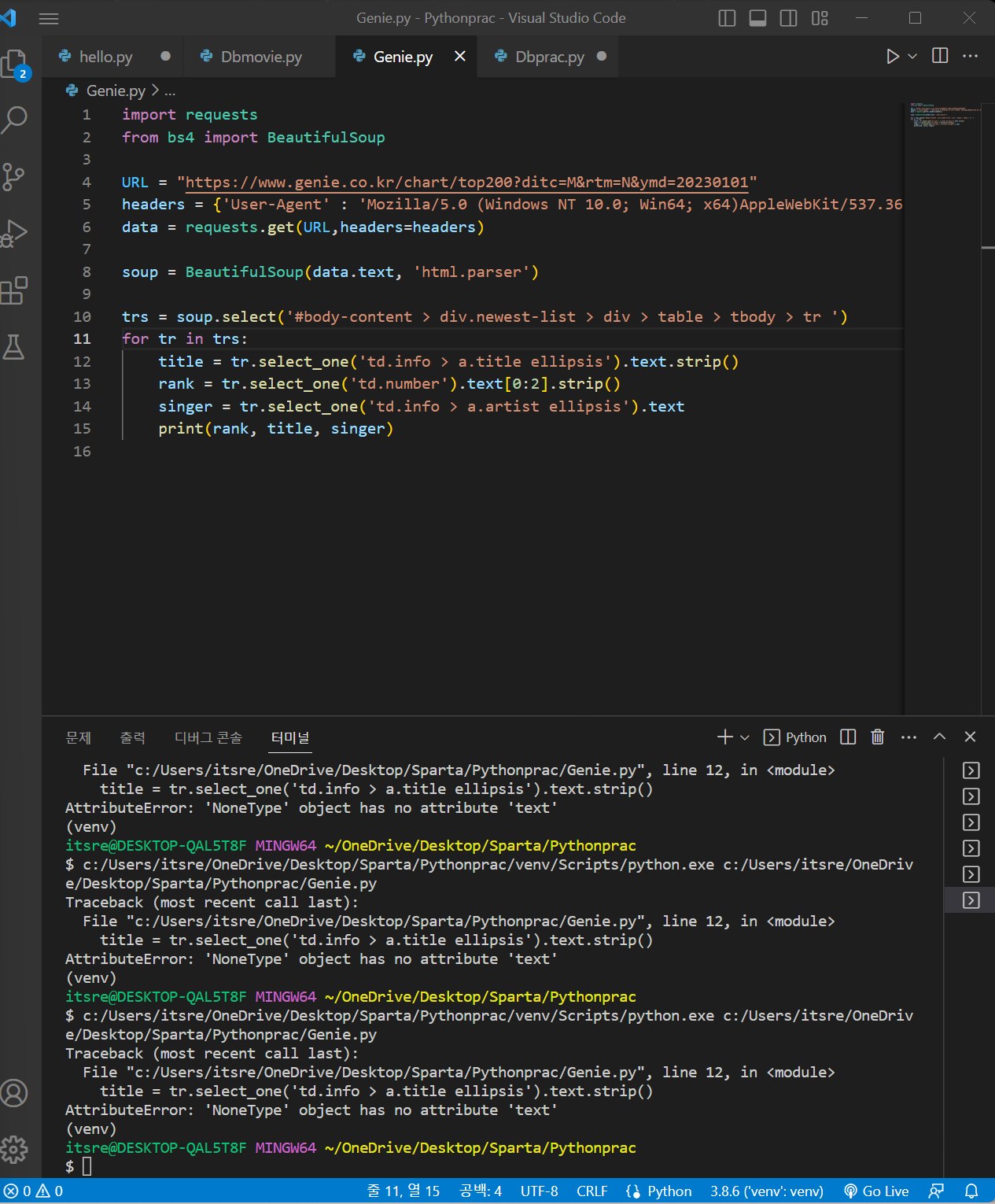Create a new terminal with plus

click(724, 737)
